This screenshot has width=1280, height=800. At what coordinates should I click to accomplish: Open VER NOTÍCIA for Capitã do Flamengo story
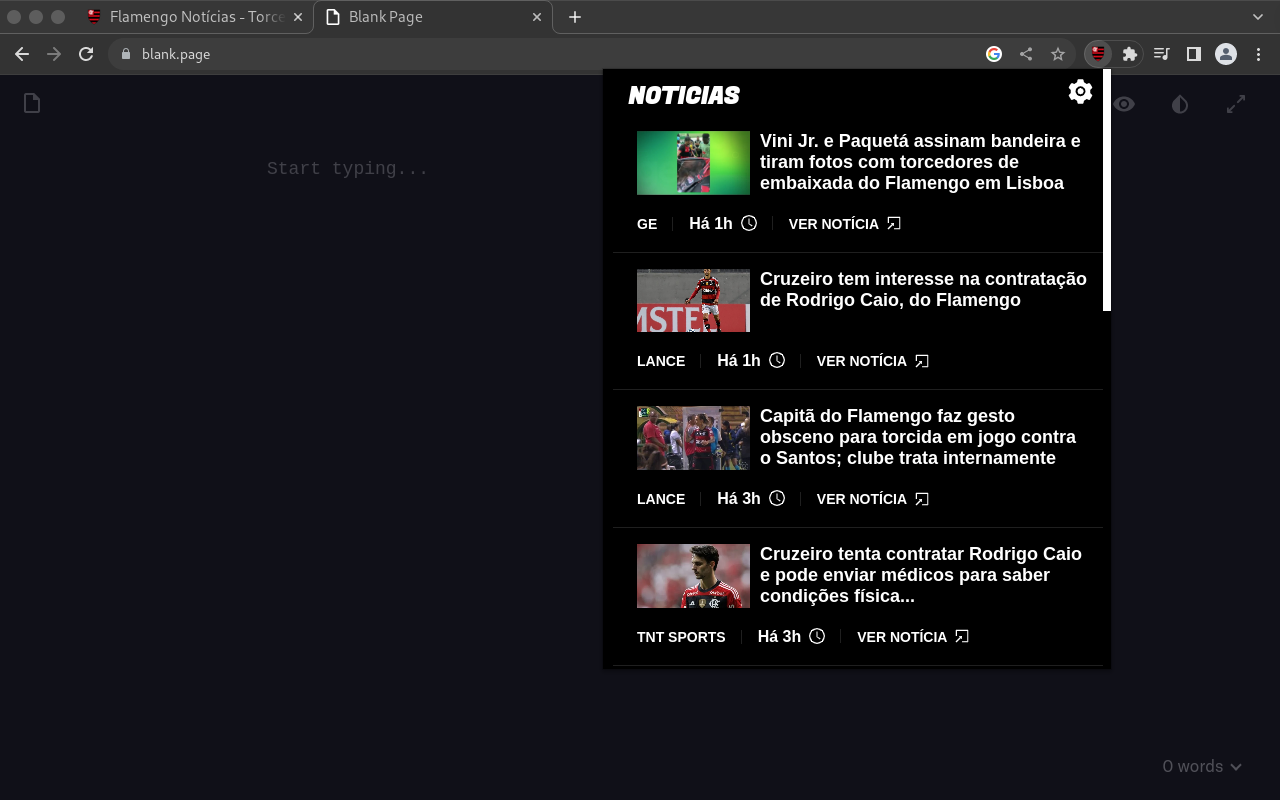[873, 499]
